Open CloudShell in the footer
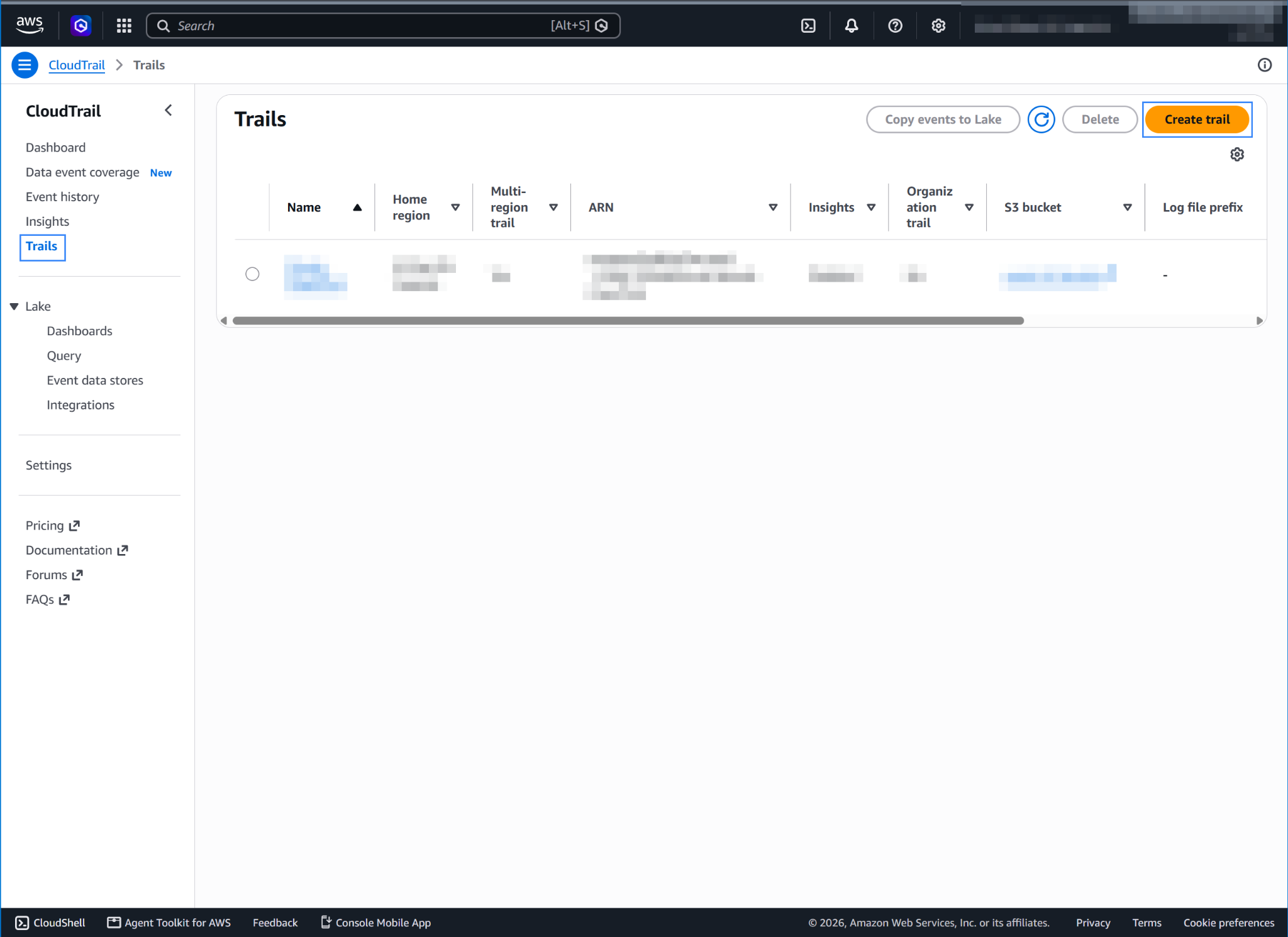This screenshot has width=1288, height=937. [x=50, y=923]
